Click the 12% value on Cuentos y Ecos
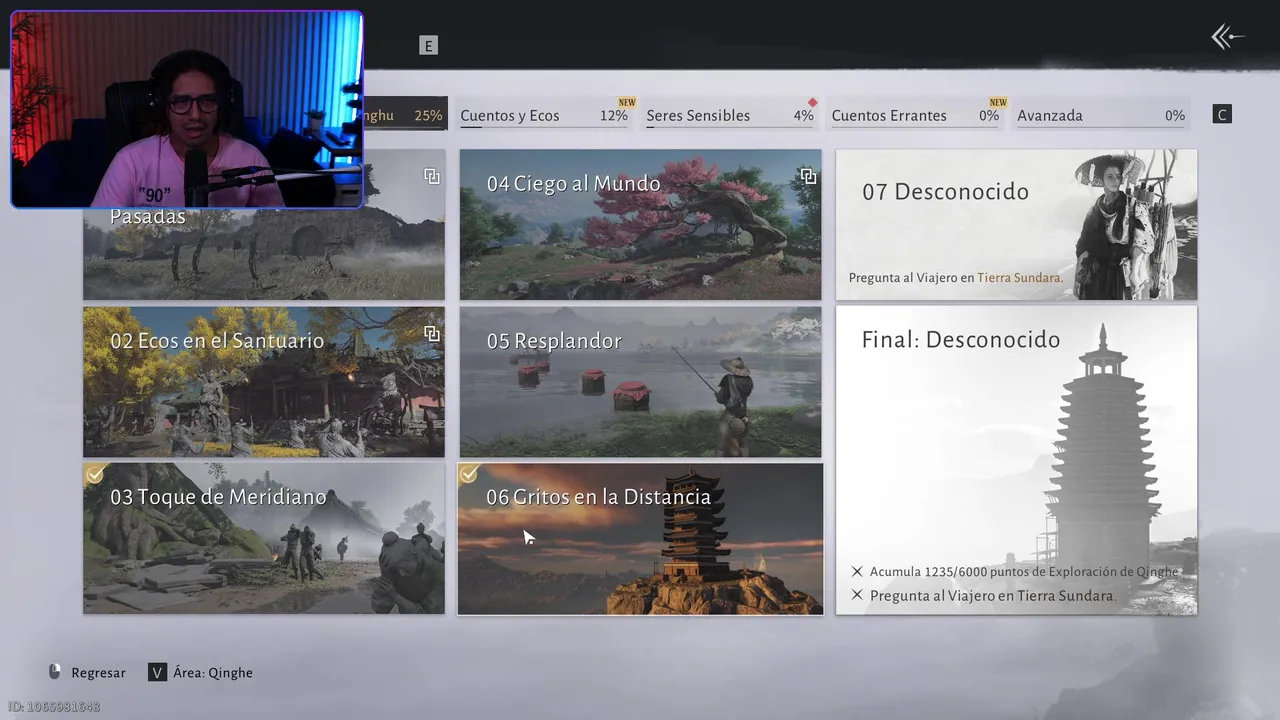 (614, 116)
